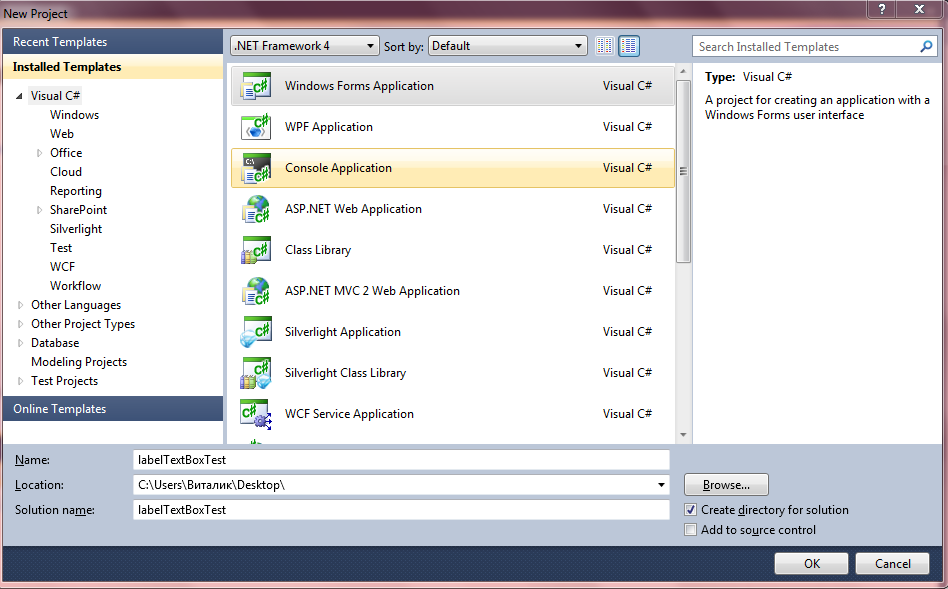Select the Silverlight Application template name
This screenshot has height=589, width=948.
tap(343, 332)
